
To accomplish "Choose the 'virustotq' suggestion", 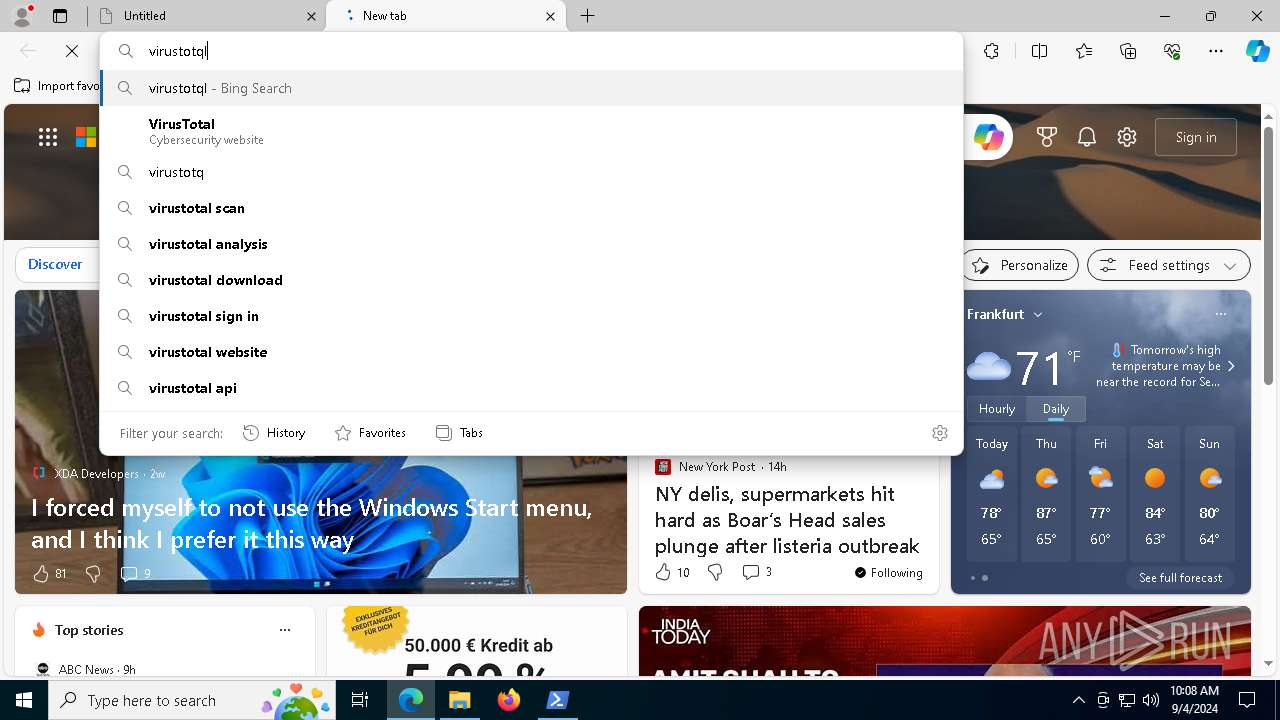I will click(531, 172).
